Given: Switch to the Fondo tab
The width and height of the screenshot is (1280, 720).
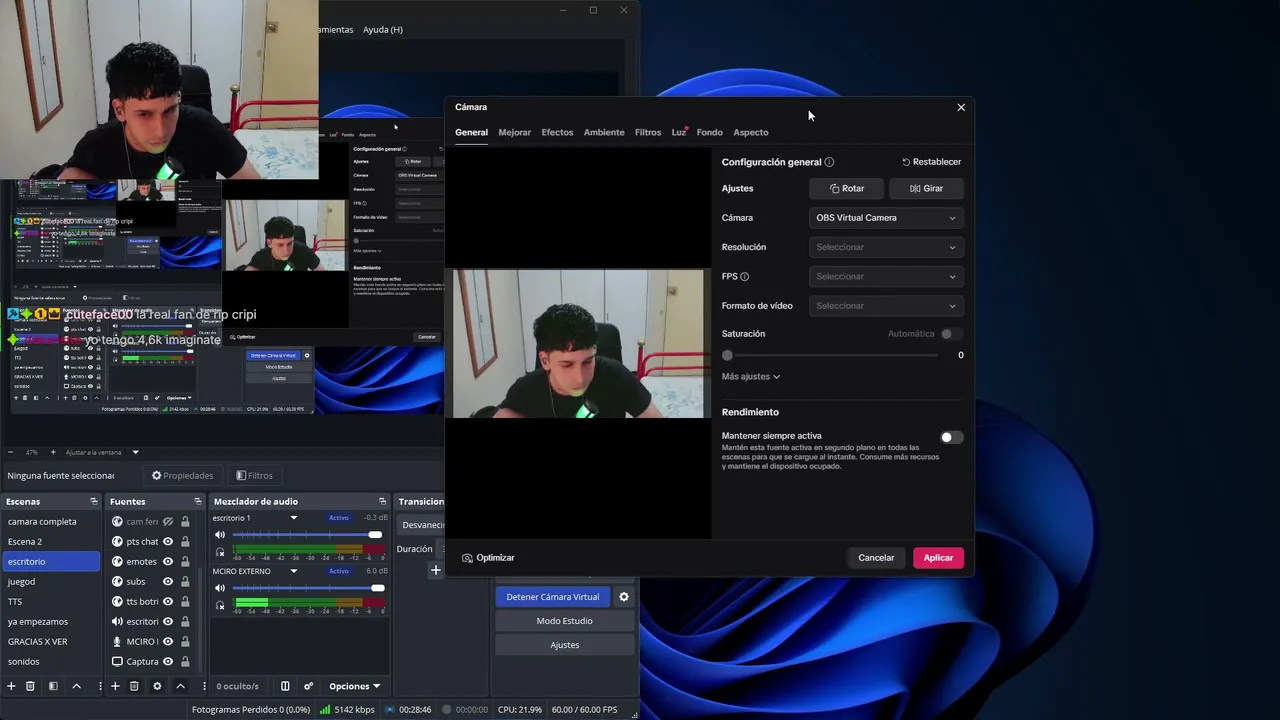Looking at the screenshot, I should coord(710,132).
